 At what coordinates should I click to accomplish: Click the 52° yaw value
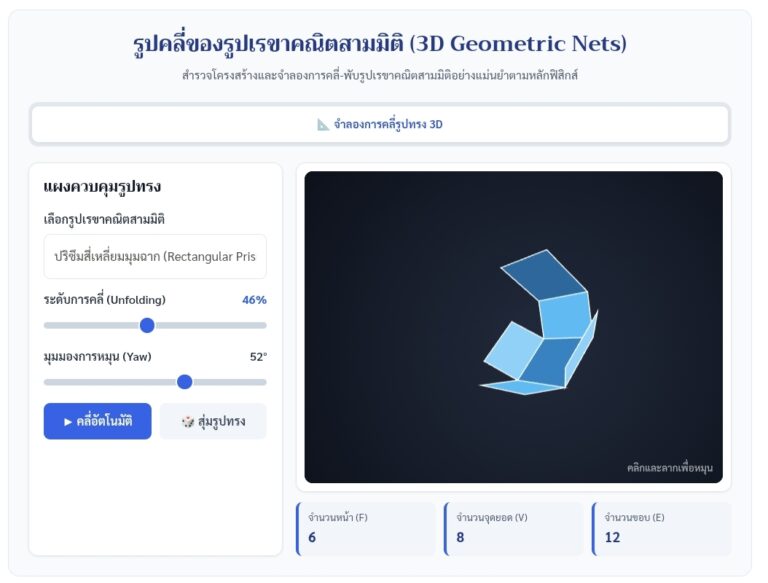click(258, 357)
